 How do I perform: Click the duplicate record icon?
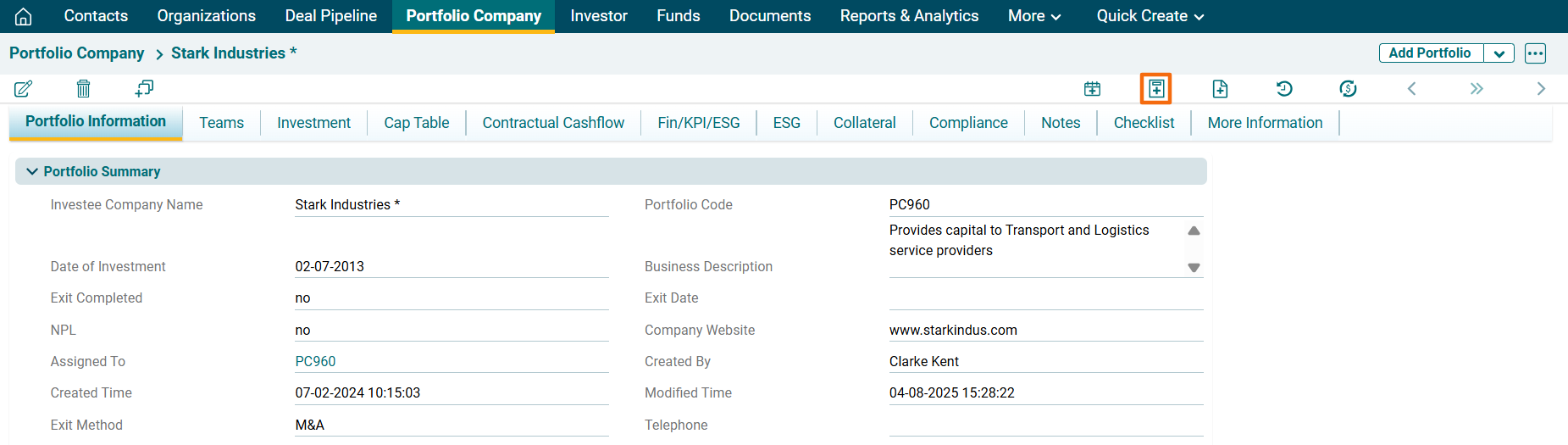coord(144,88)
